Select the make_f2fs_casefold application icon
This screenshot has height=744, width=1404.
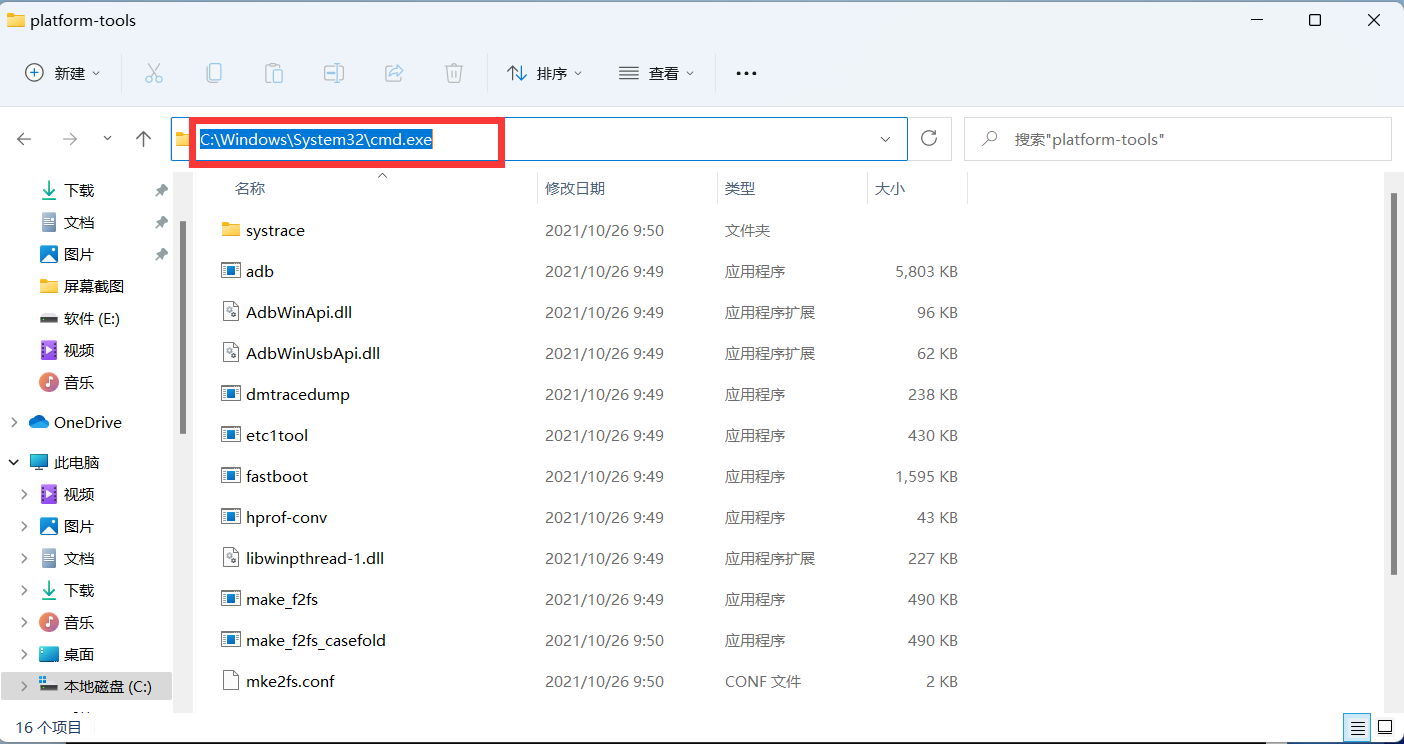tap(231, 640)
